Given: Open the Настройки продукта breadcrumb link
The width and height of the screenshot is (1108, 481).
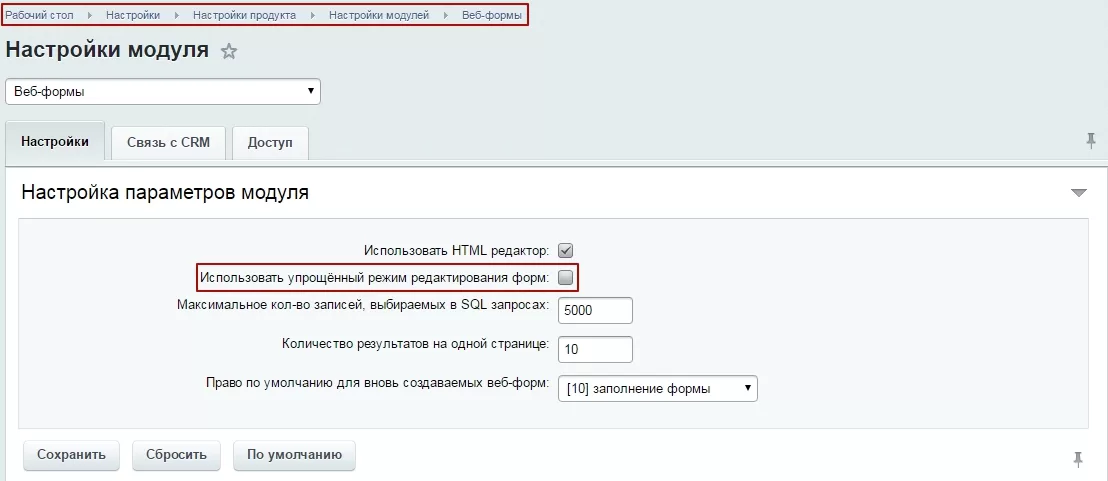Looking at the screenshot, I should click(244, 15).
